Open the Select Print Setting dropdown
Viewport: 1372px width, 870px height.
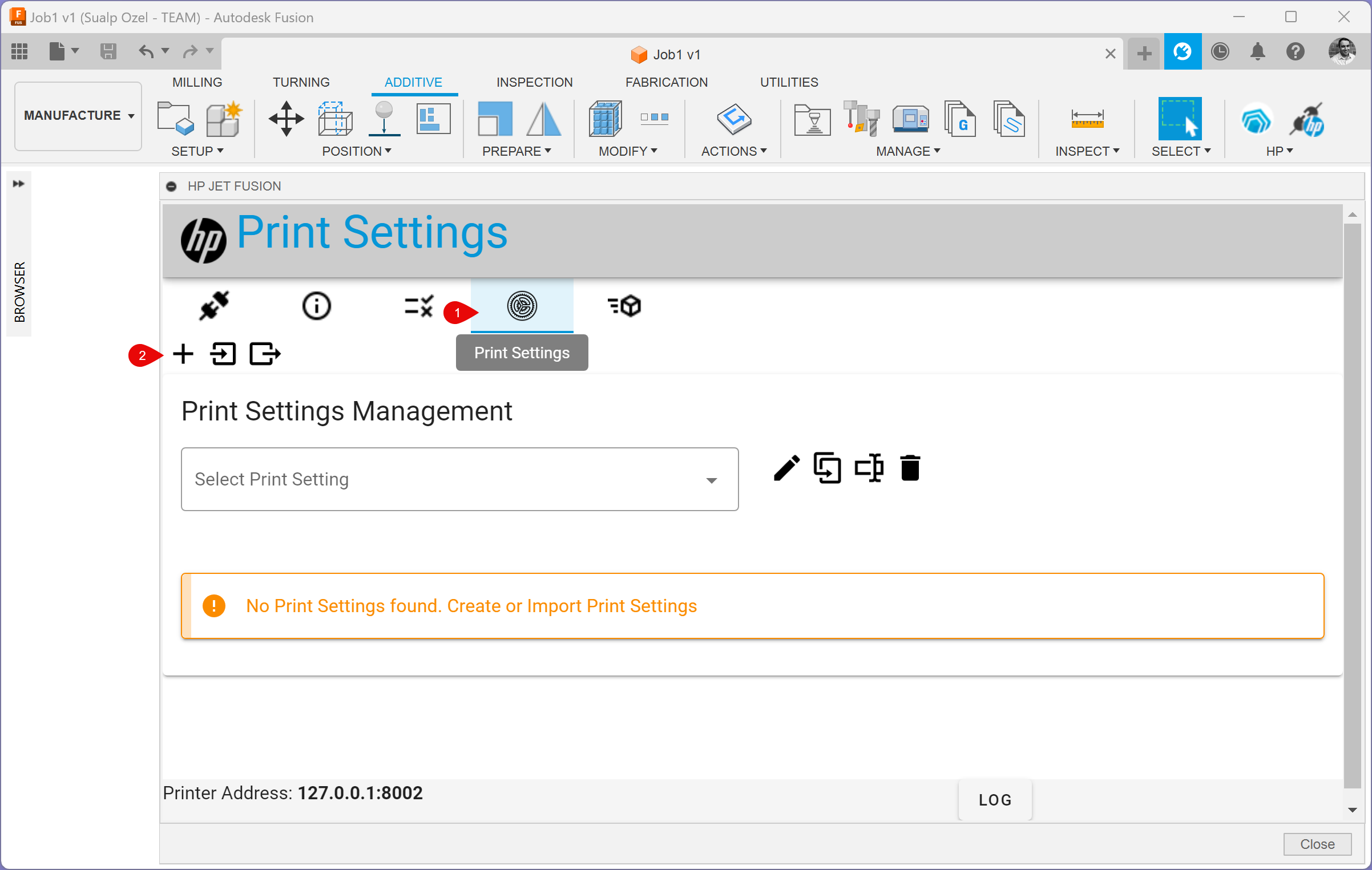pos(459,479)
